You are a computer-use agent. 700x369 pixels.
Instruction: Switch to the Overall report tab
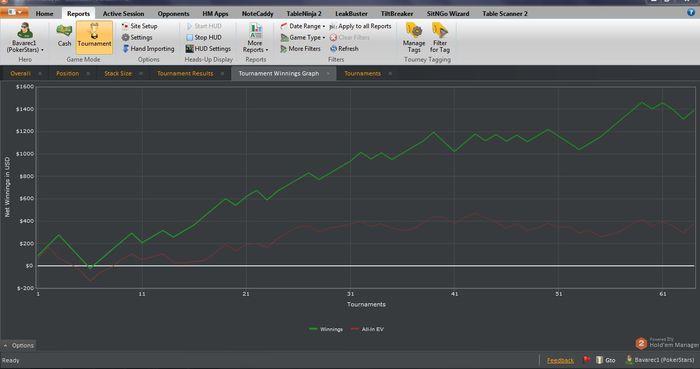(21, 74)
